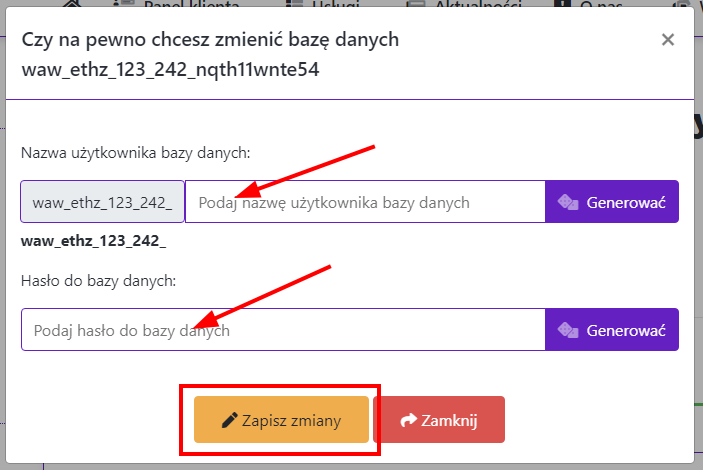Open Panel klienta in the top navigation

pyautogui.click(x=190, y=5)
